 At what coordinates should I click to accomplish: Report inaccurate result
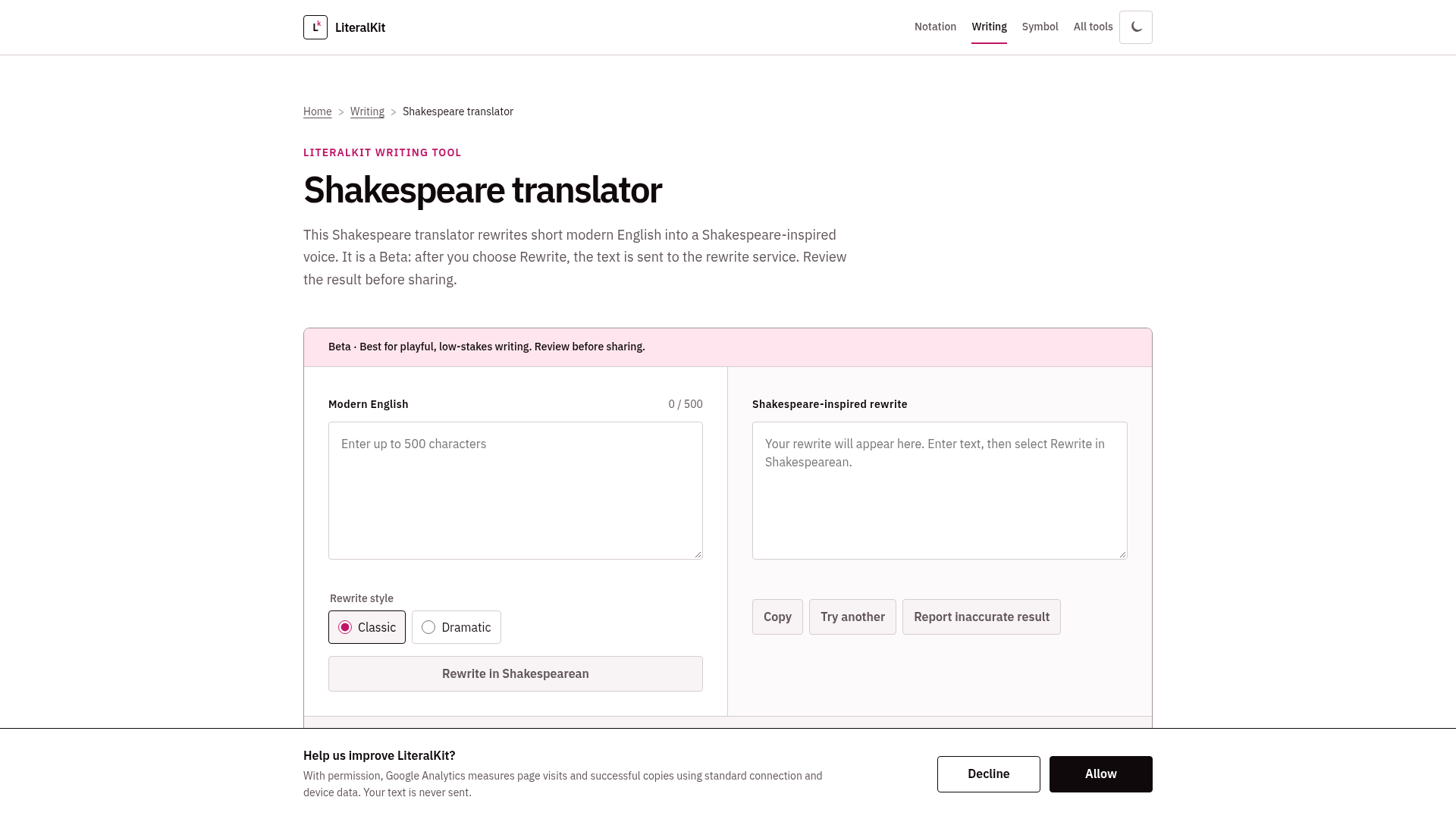click(x=981, y=617)
